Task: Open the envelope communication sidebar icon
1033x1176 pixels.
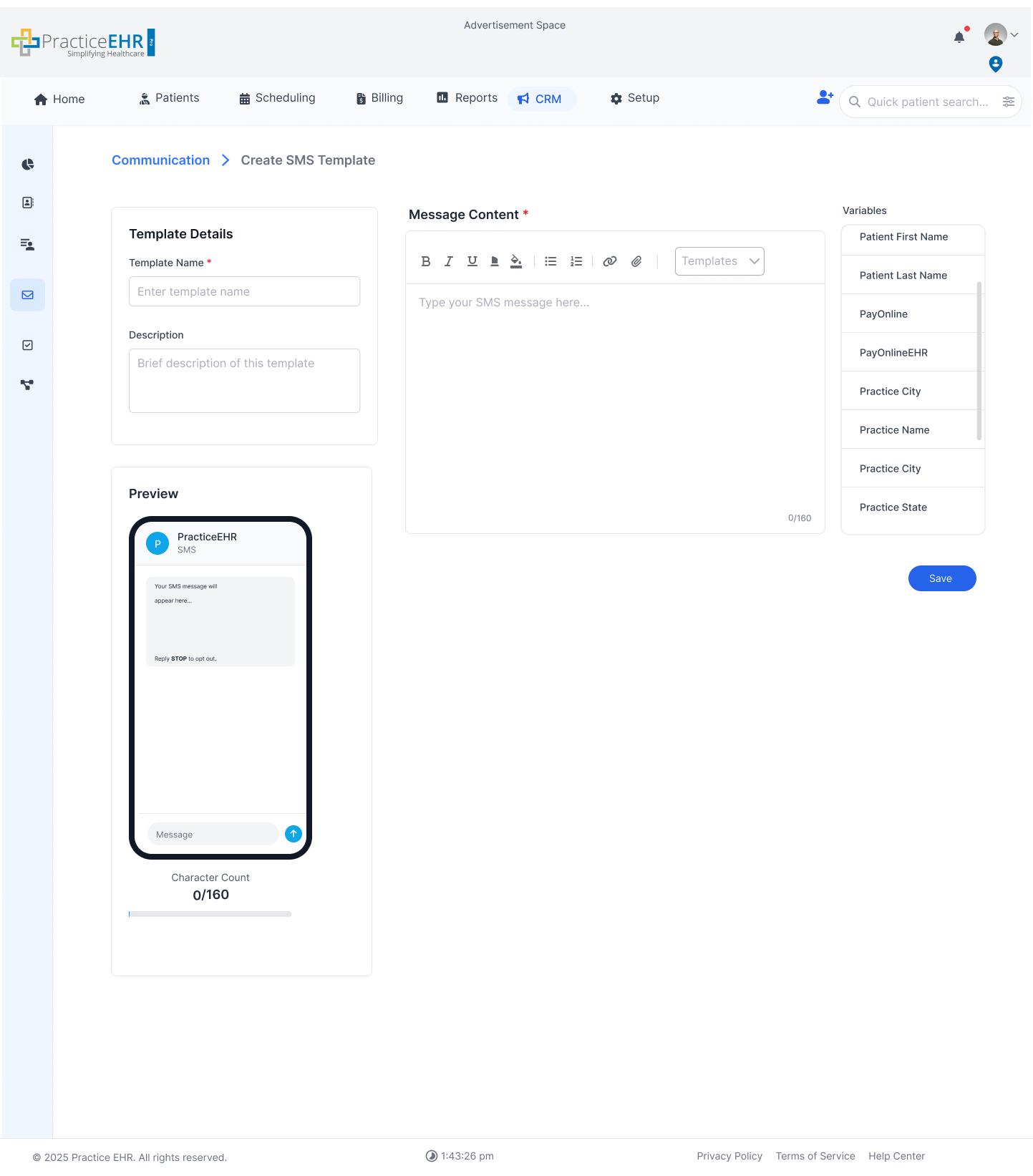Action: point(27,295)
